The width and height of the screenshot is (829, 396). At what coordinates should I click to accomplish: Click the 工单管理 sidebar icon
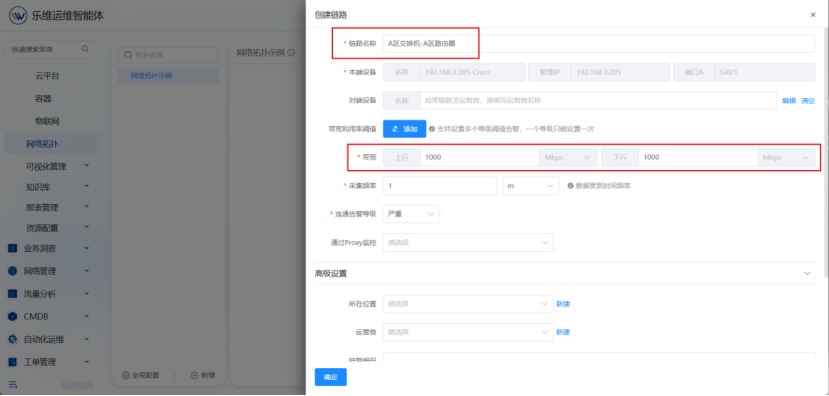point(13,362)
